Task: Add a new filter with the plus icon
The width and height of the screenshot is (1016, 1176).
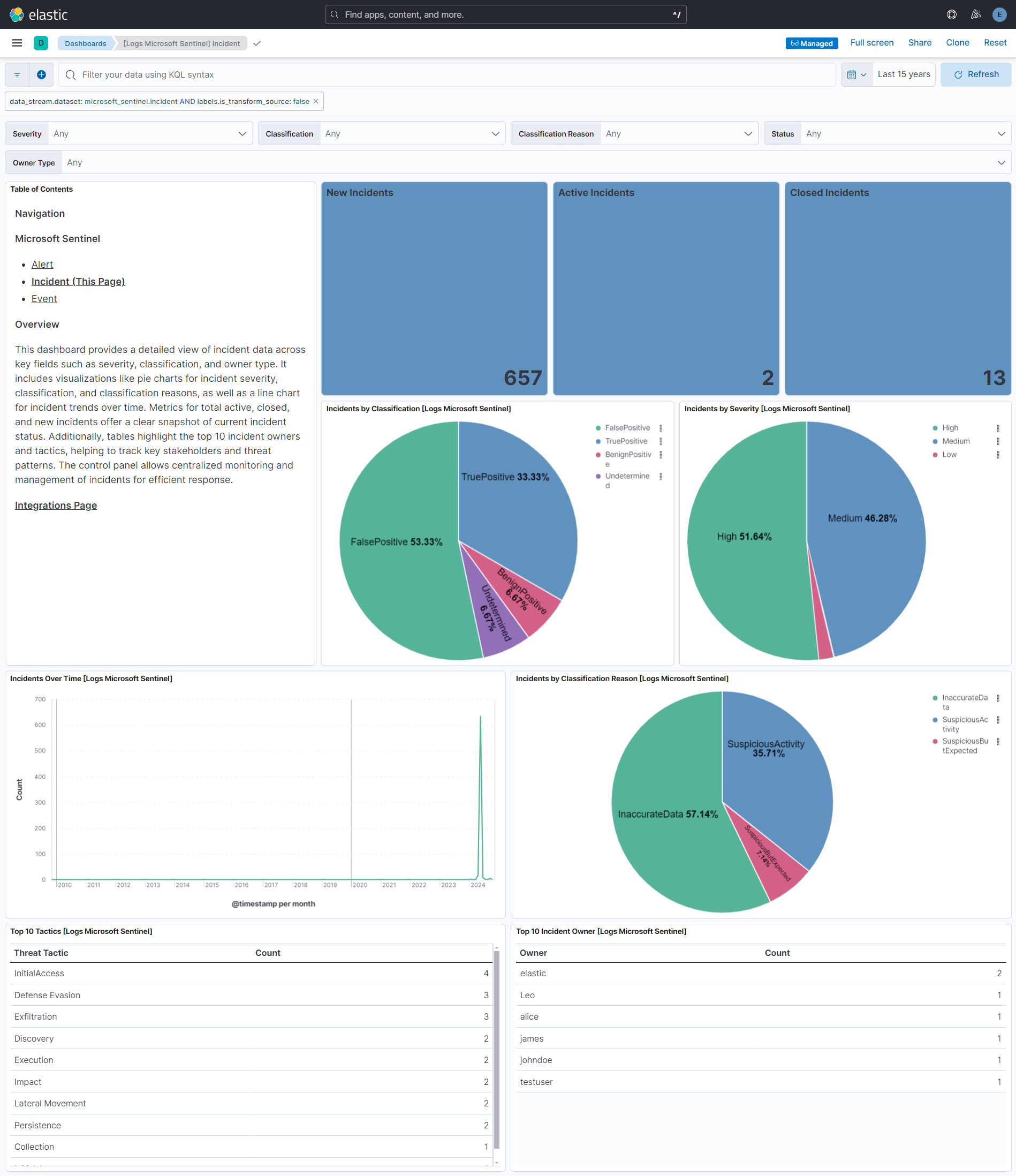Action: click(41, 74)
